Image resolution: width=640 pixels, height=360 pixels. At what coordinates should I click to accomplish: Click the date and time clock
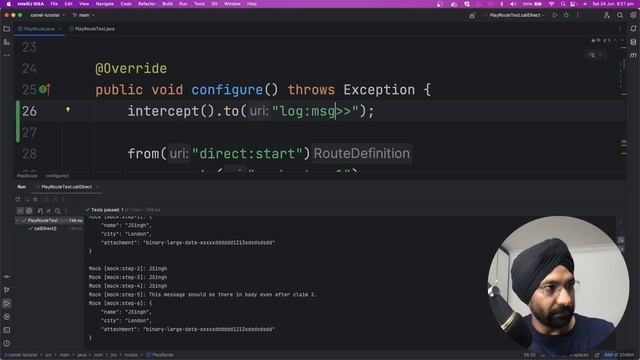click(613, 4)
